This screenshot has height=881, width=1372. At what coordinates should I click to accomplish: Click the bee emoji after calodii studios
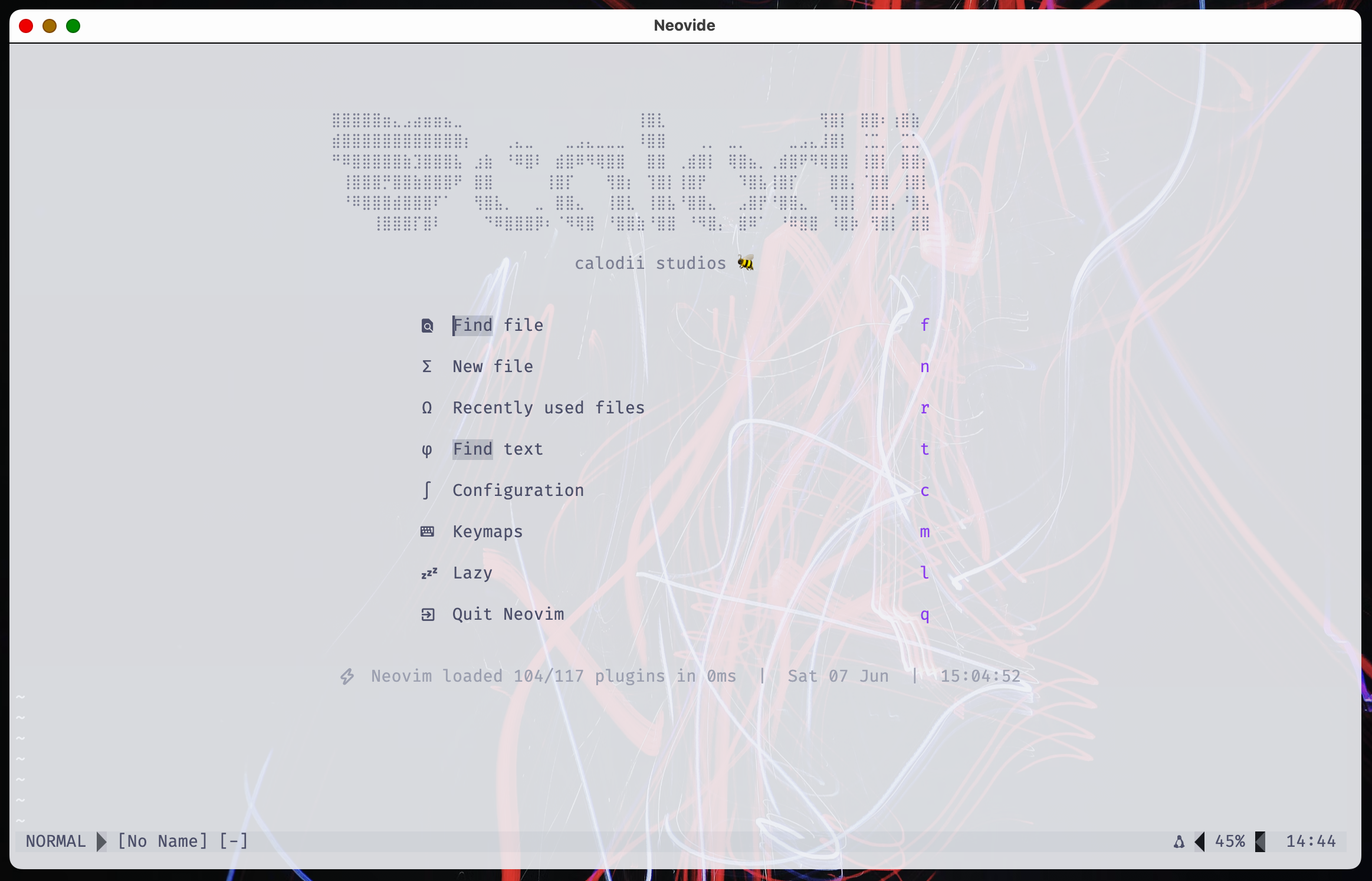[x=746, y=262]
